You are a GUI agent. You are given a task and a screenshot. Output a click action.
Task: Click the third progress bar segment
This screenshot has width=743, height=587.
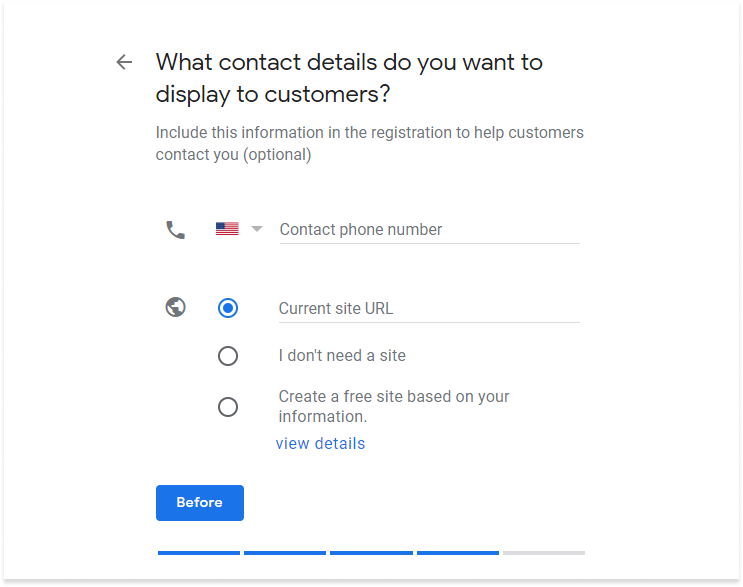click(371, 552)
